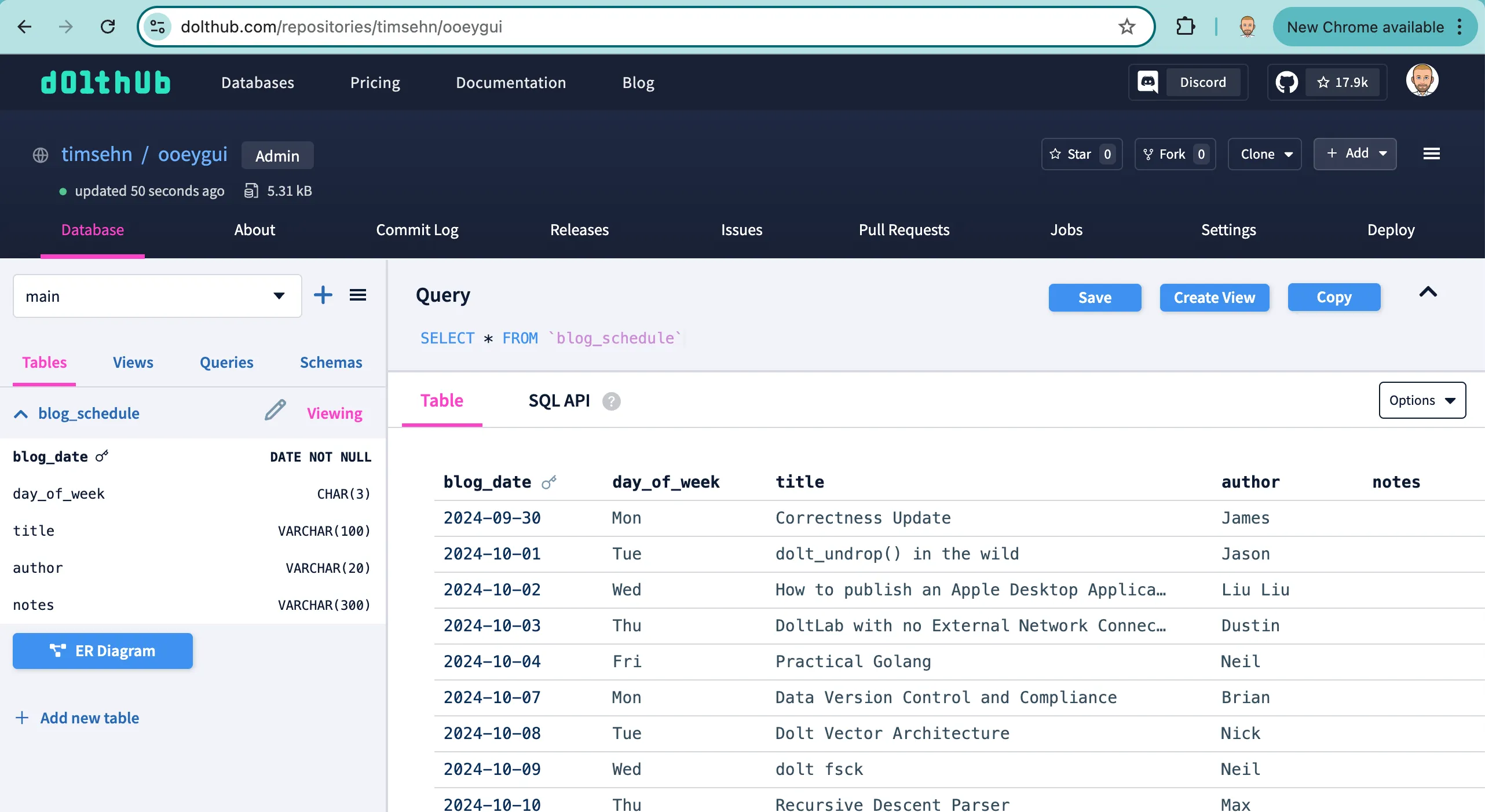Edit blog_schedule with the pencil icon
The height and width of the screenshot is (812, 1485).
pyautogui.click(x=275, y=410)
